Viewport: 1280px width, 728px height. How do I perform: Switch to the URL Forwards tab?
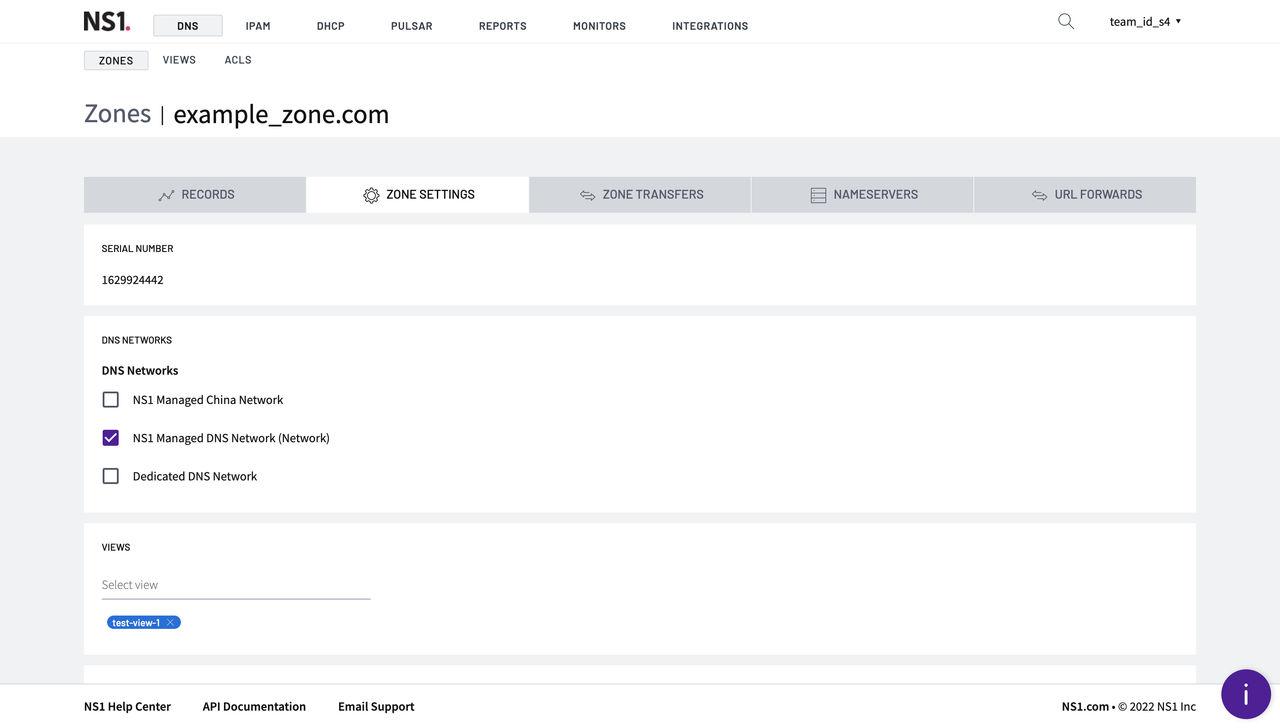[x=1085, y=195]
